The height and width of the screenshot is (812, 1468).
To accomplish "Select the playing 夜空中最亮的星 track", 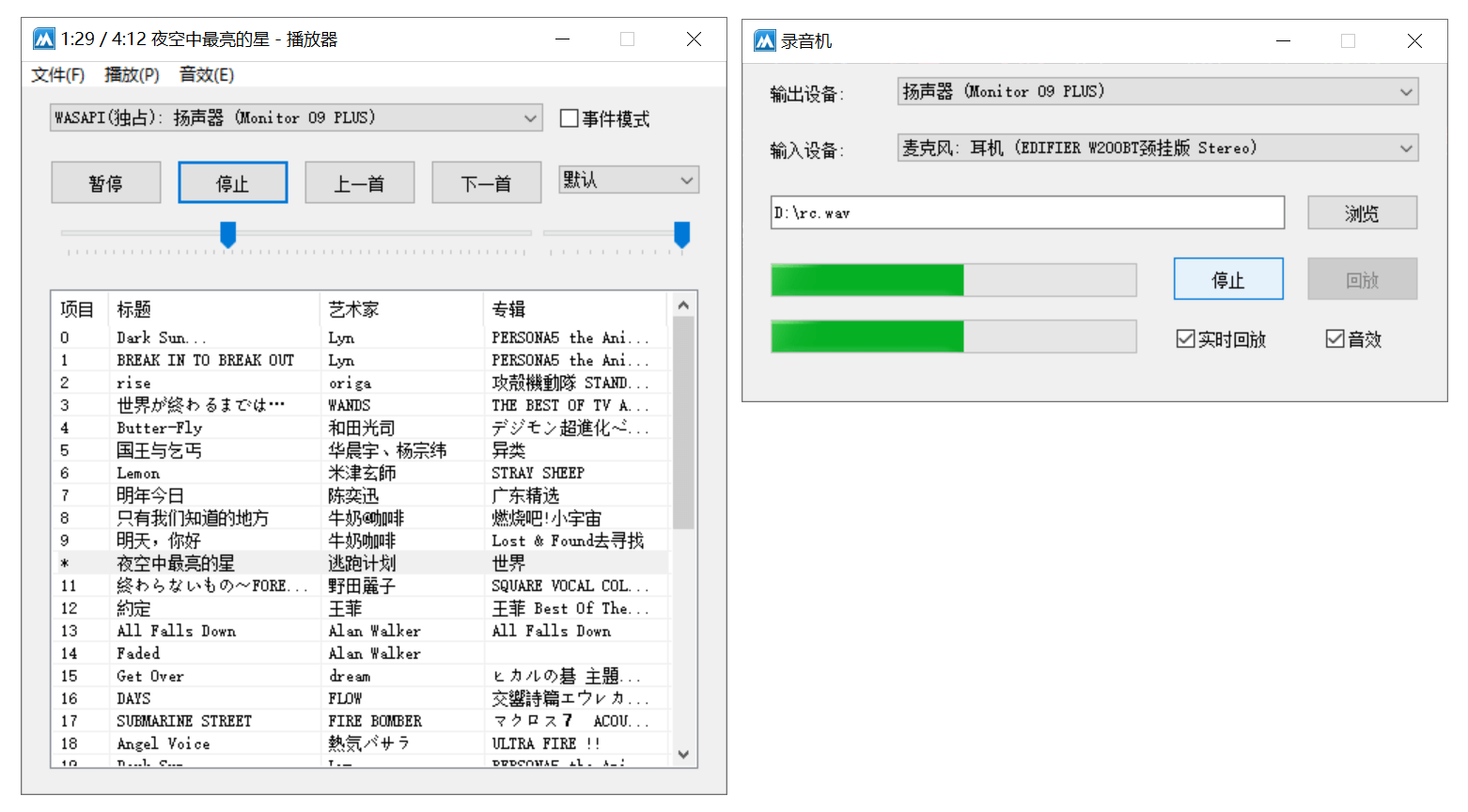I will tap(176, 563).
